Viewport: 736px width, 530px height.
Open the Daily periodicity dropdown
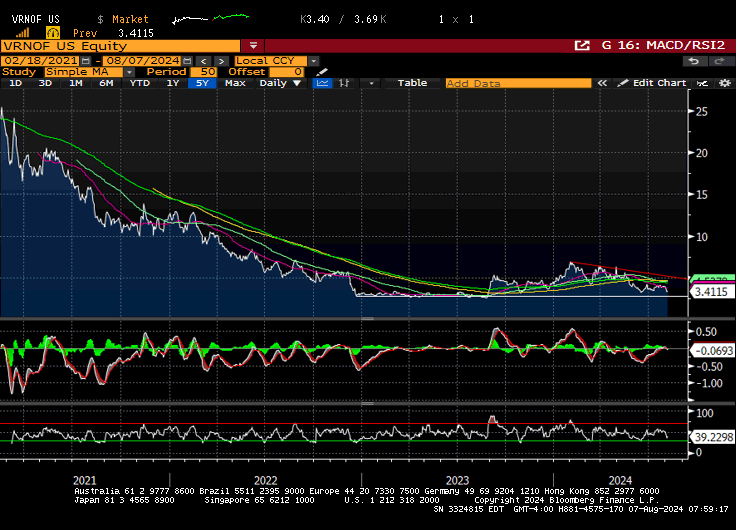(280, 83)
